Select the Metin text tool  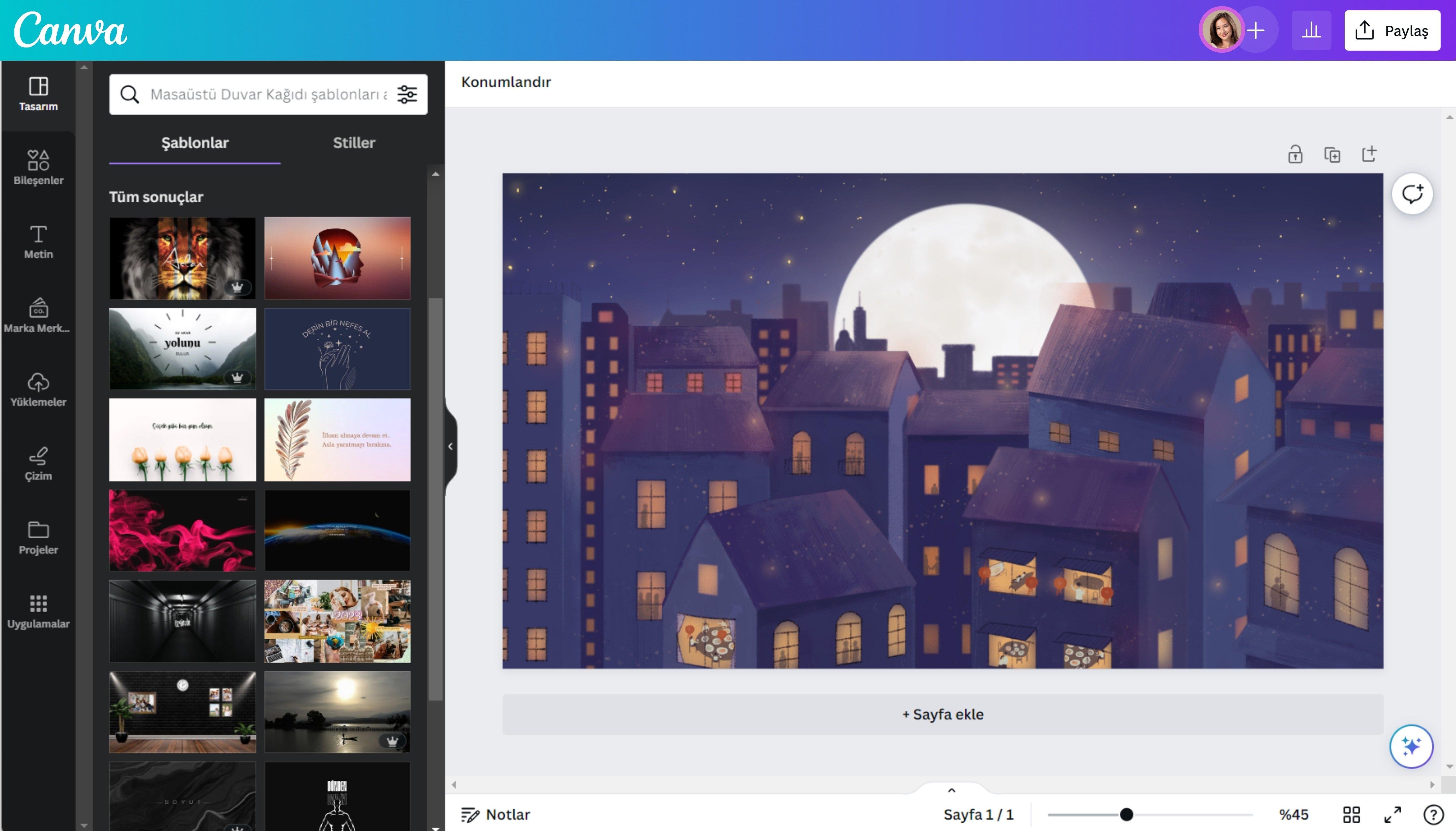38,242
